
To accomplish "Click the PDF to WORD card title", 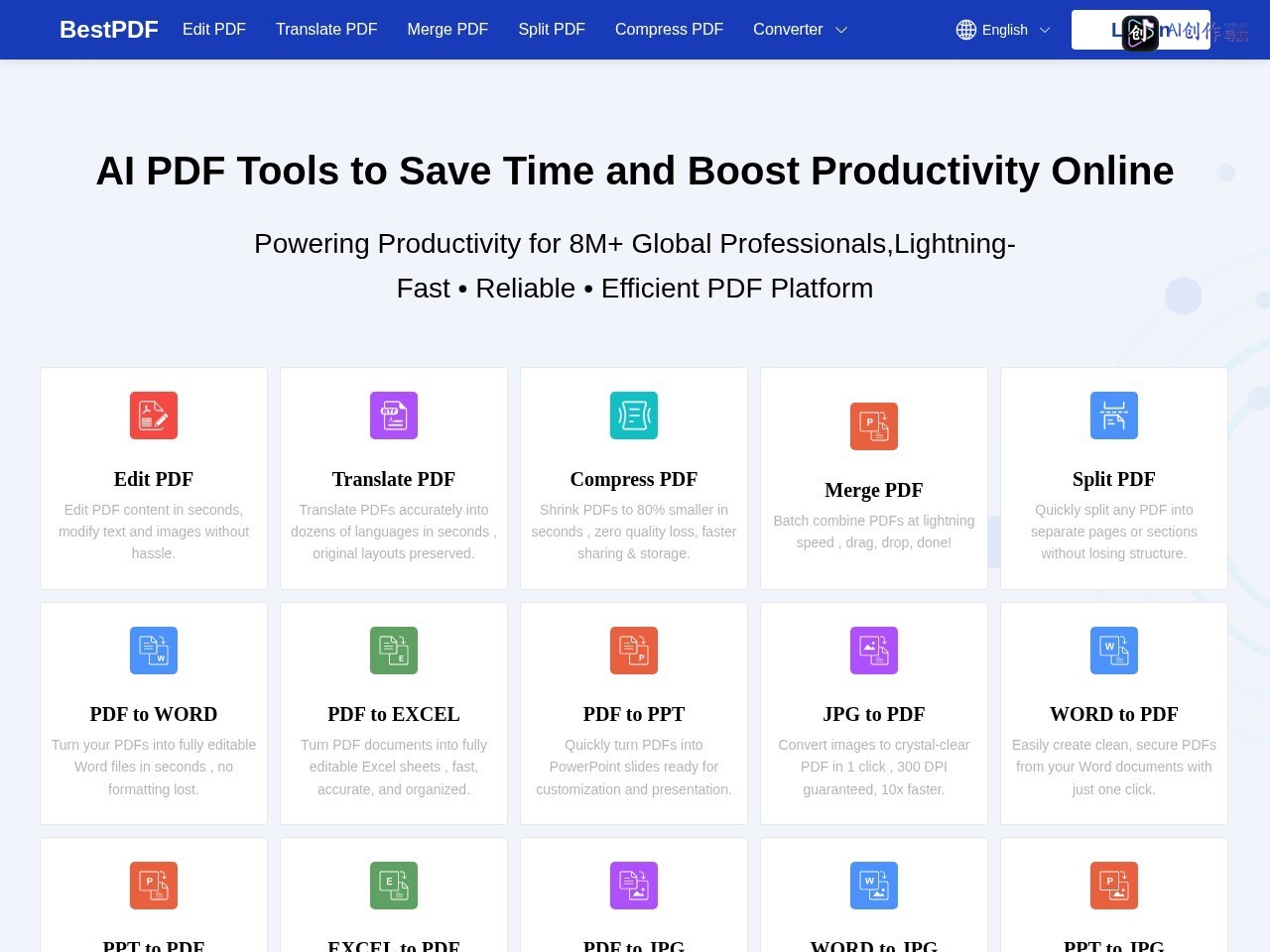I will (154, 714).
